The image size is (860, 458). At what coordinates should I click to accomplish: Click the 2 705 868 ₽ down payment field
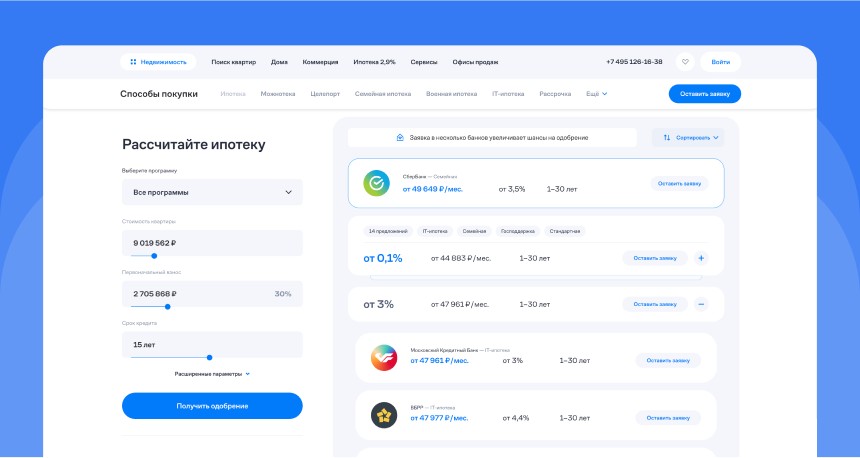coord(212,294)
